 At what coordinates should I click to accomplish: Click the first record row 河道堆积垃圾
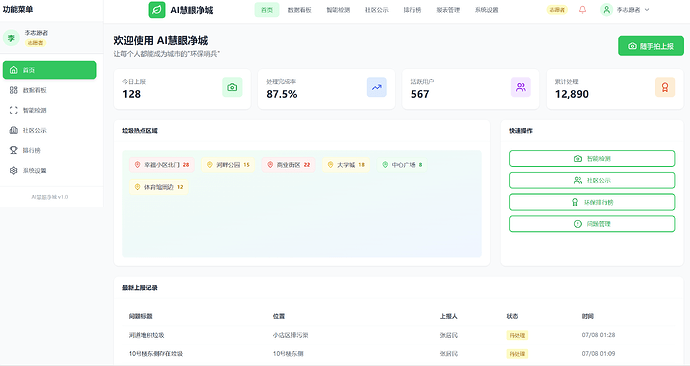398,335
